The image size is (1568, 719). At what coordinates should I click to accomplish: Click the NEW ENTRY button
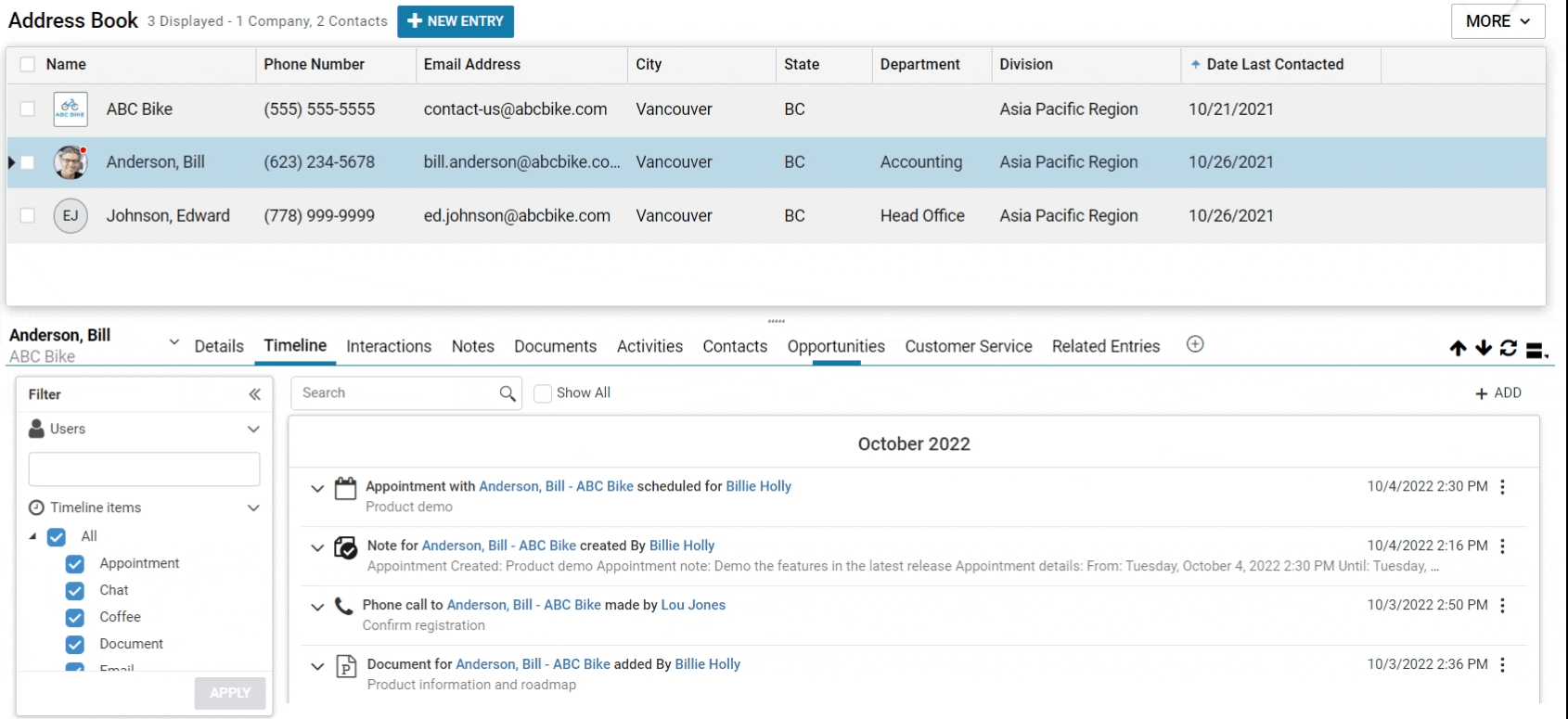[456, 21]
